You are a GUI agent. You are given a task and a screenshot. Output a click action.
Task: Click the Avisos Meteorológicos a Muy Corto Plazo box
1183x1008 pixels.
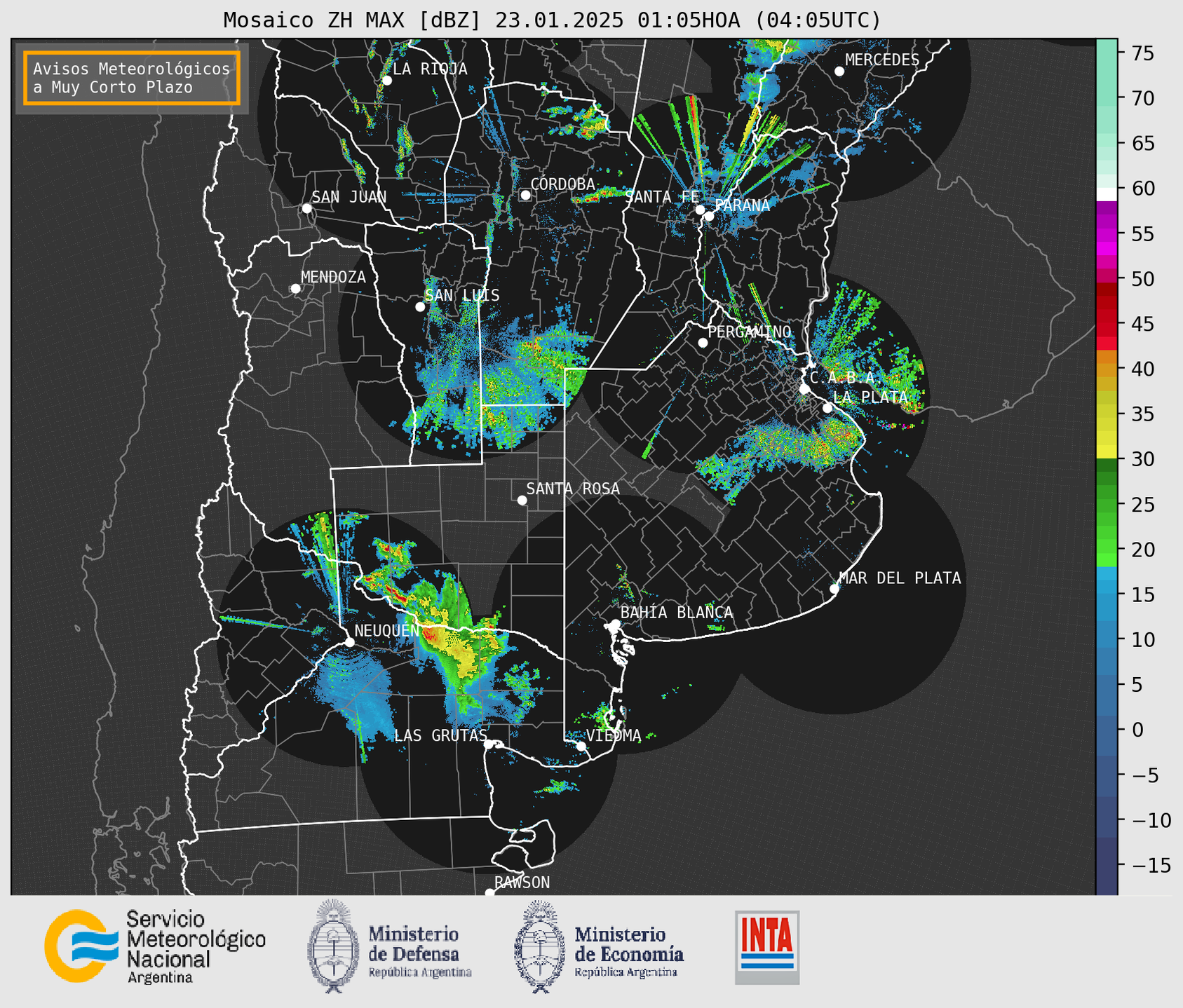132,78
